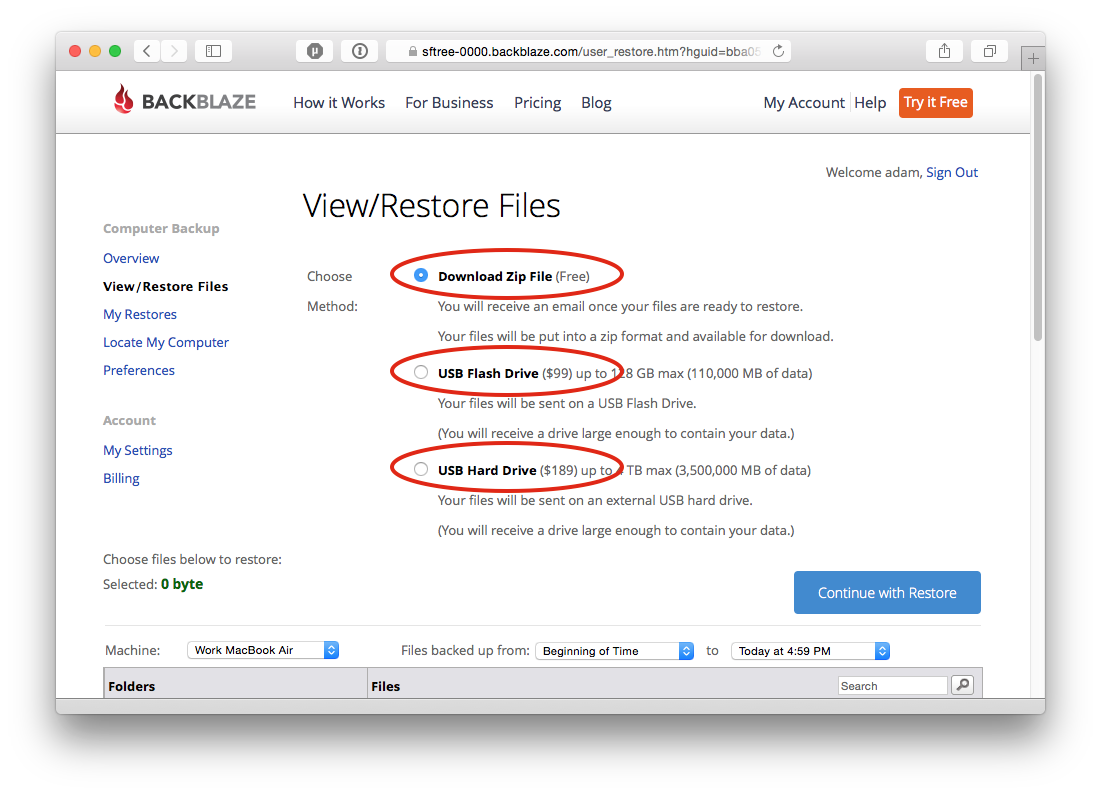Open My Restores in sidebar
Image resolution: width=1101 pixels, height=794 pixels.
[x=140, y=315]
